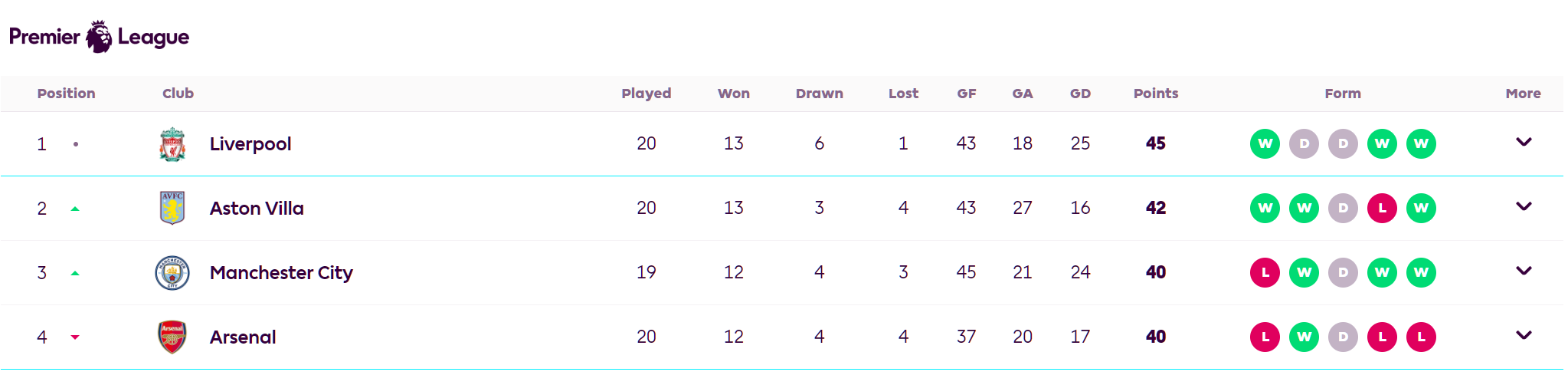Click the Arsenal club crest
The width and height of the screenshot is (1568, 375).
coord(172,337)
